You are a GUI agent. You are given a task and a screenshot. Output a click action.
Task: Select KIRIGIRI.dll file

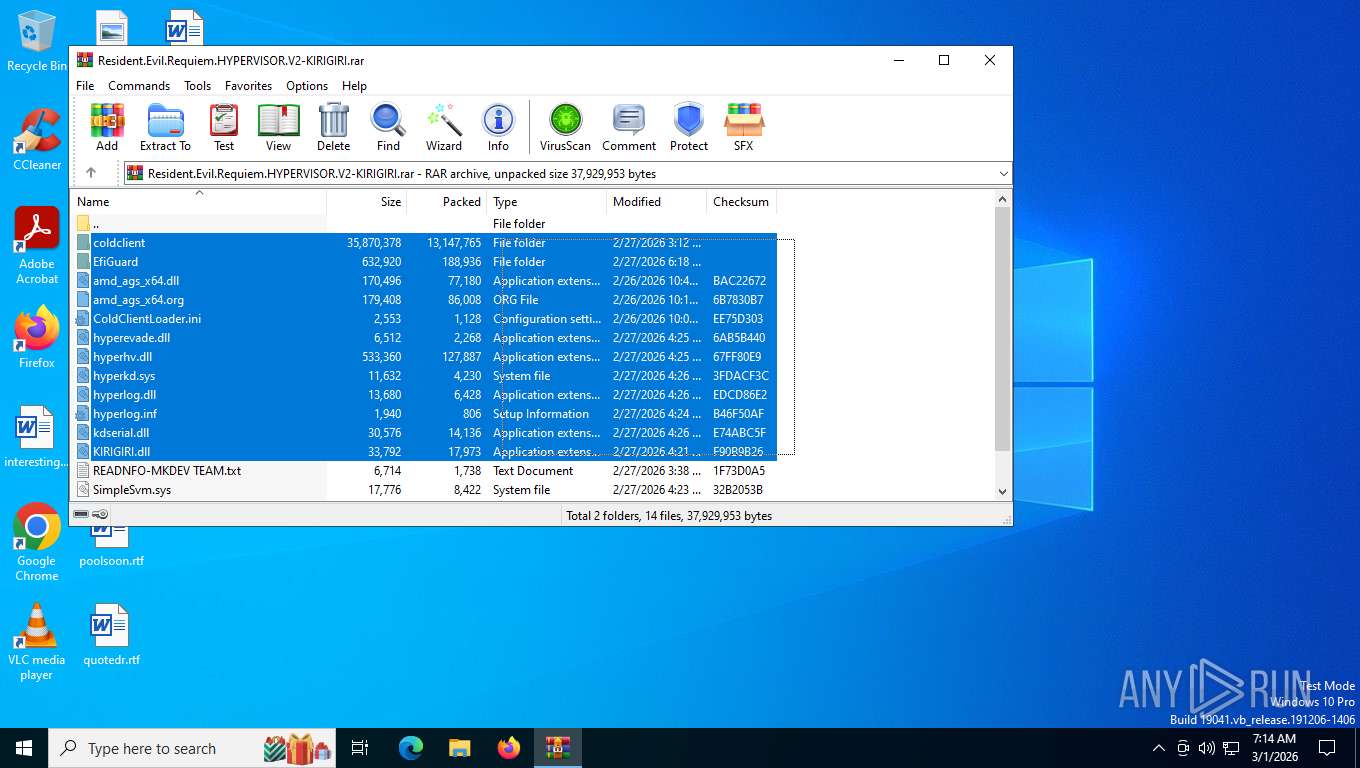423,452
